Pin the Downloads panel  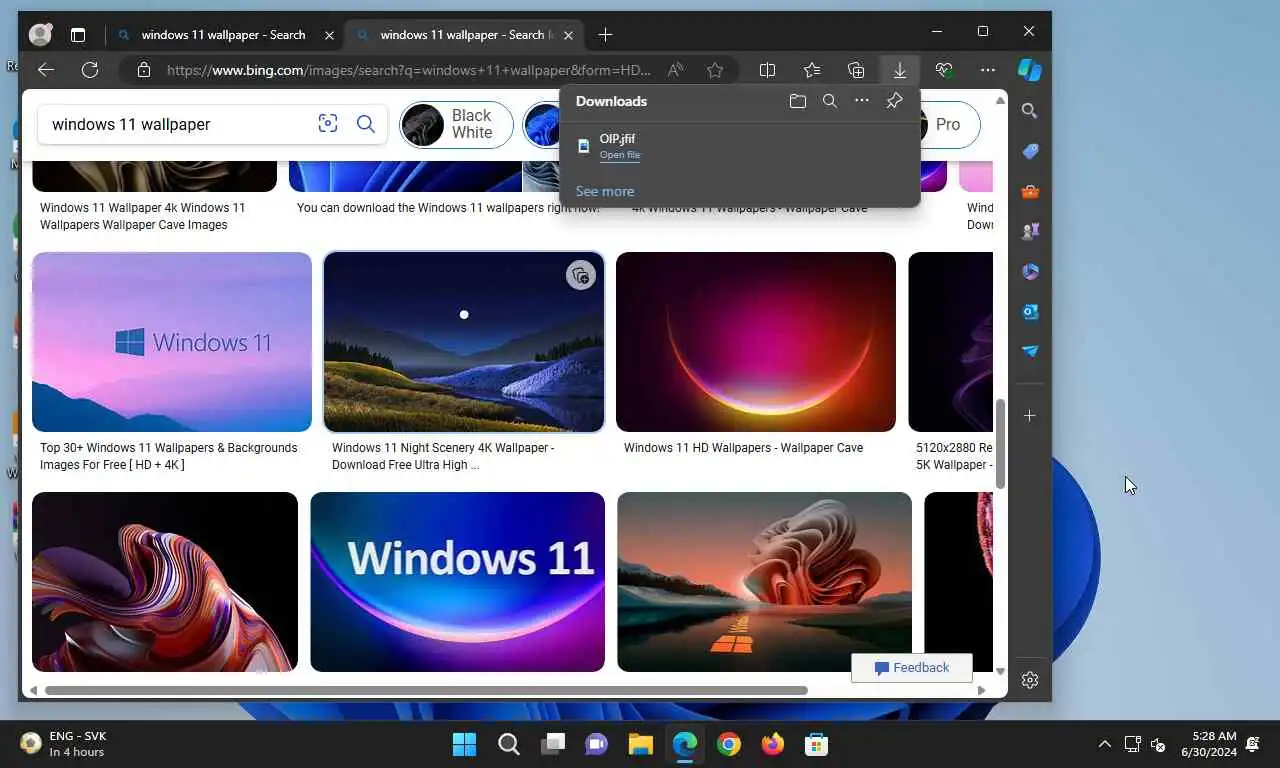coord(895,101)
